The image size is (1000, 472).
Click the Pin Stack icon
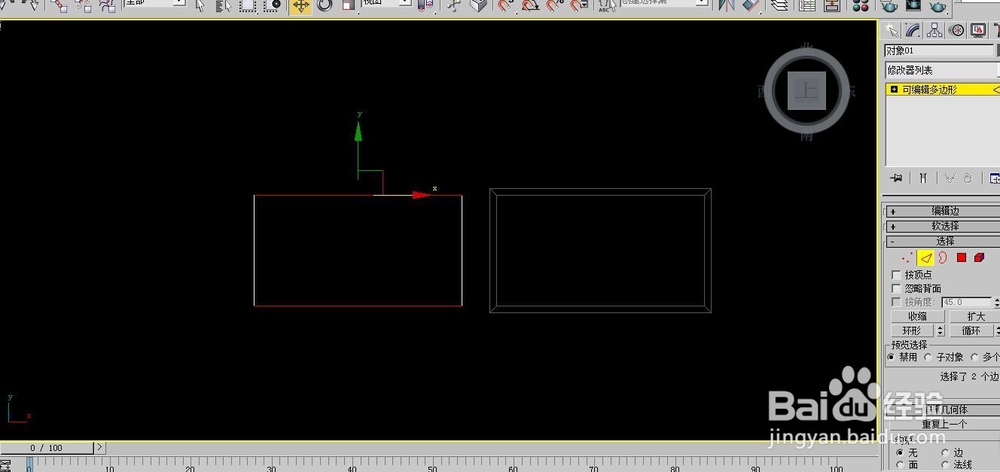[896, 178]
